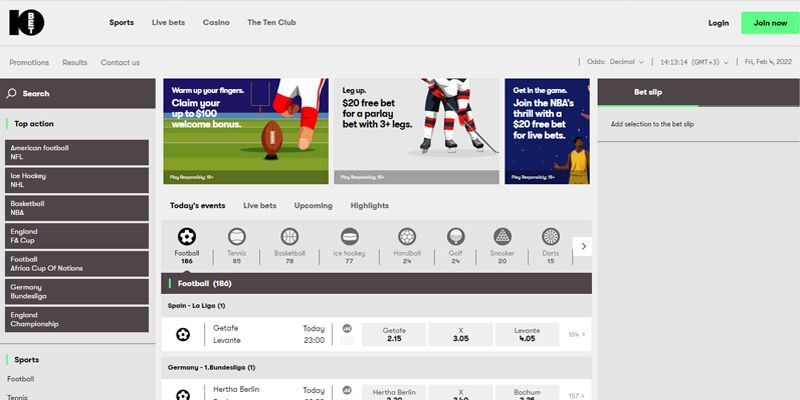Select the Football sport icon
The width and height of the screenshot is (800, 400).
(187, 238)
